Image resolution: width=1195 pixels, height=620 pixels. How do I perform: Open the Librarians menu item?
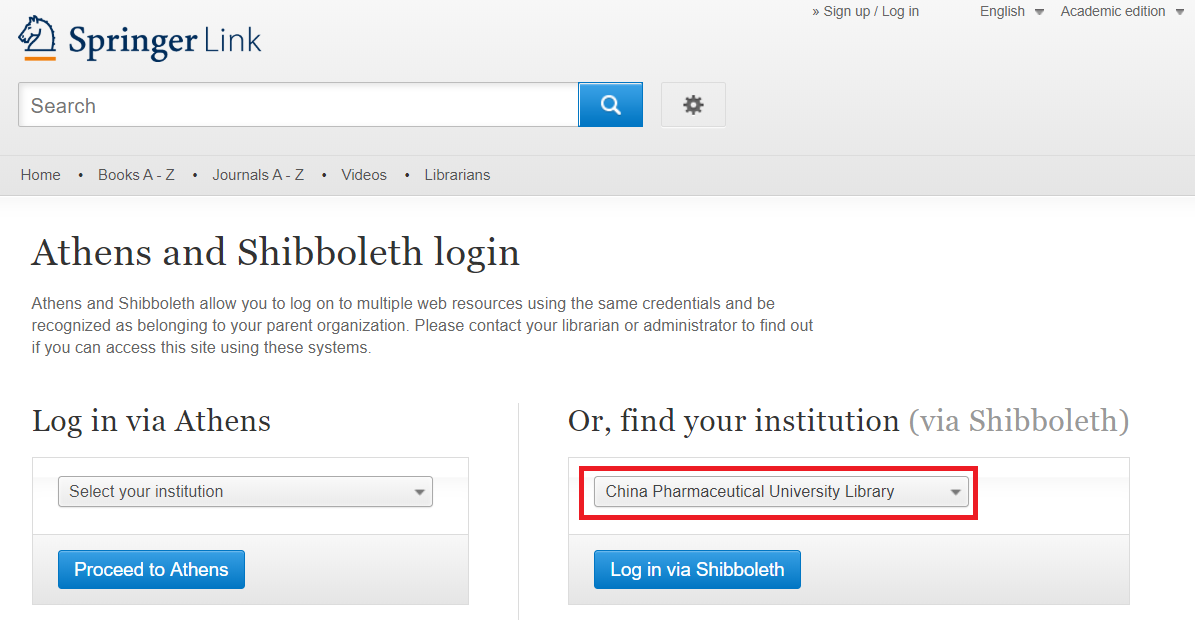(x=457, y=175)
